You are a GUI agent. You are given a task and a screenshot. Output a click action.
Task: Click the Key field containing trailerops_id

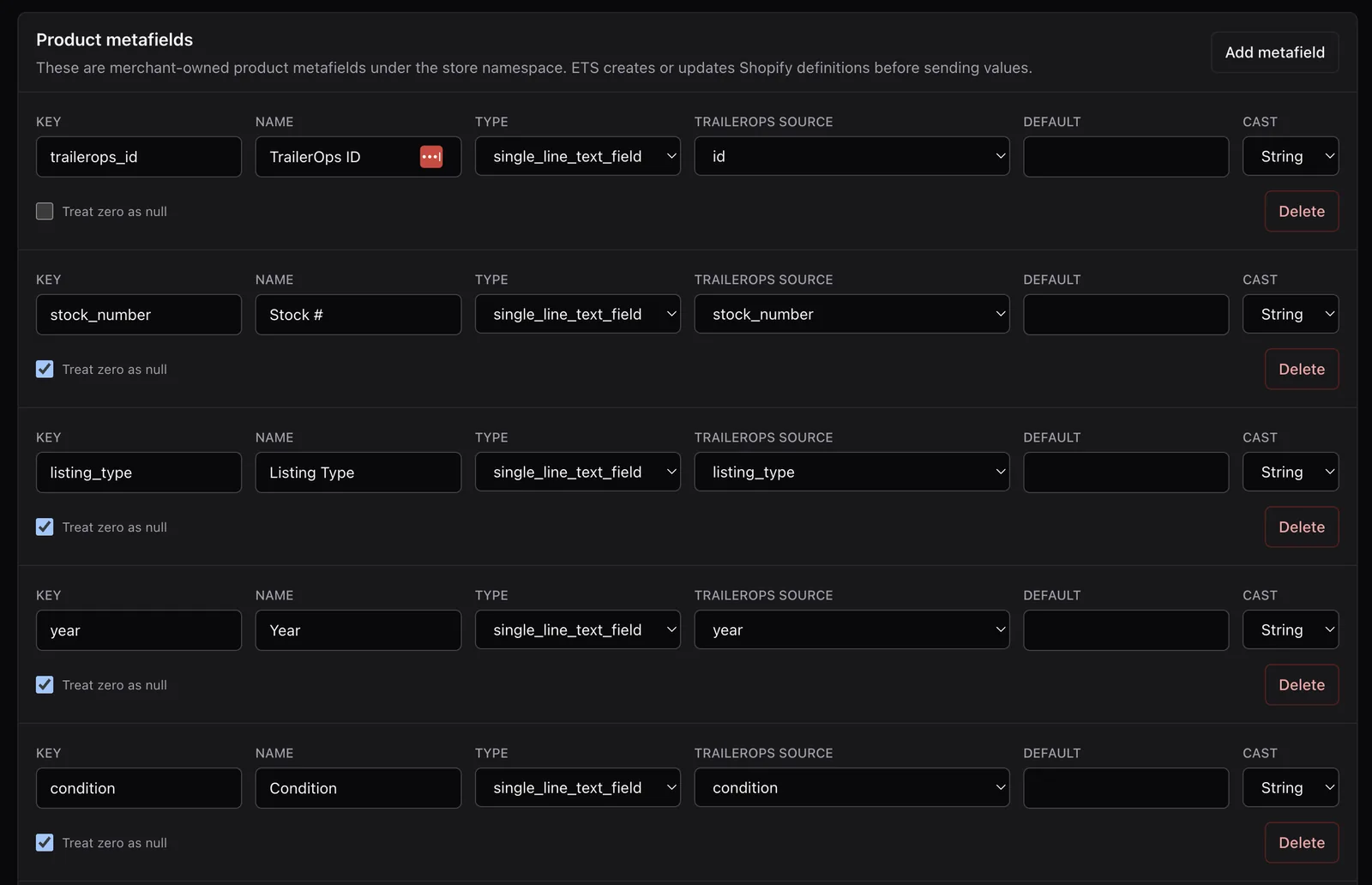click(139, 157)
